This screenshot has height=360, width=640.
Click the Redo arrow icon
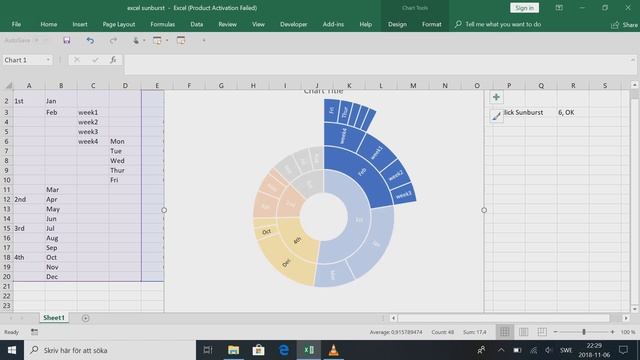pos(113,40)
